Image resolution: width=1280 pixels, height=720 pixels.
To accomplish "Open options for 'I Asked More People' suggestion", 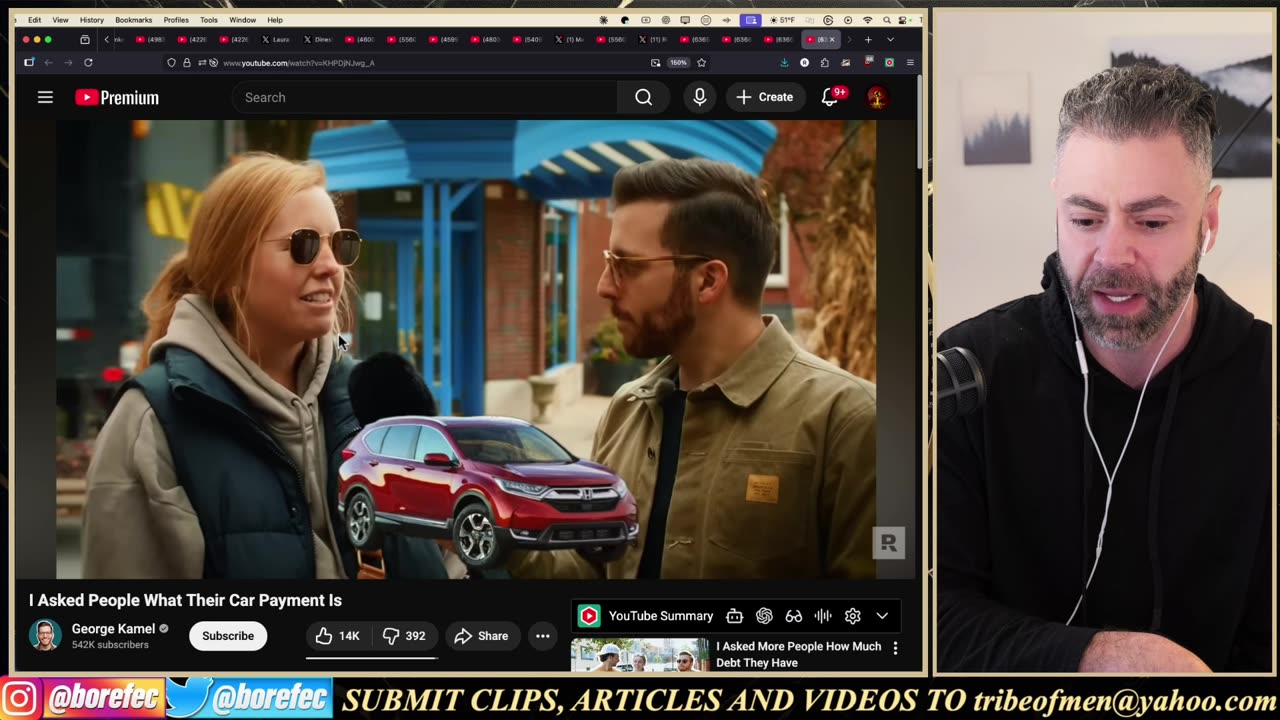I will point(895,648).
